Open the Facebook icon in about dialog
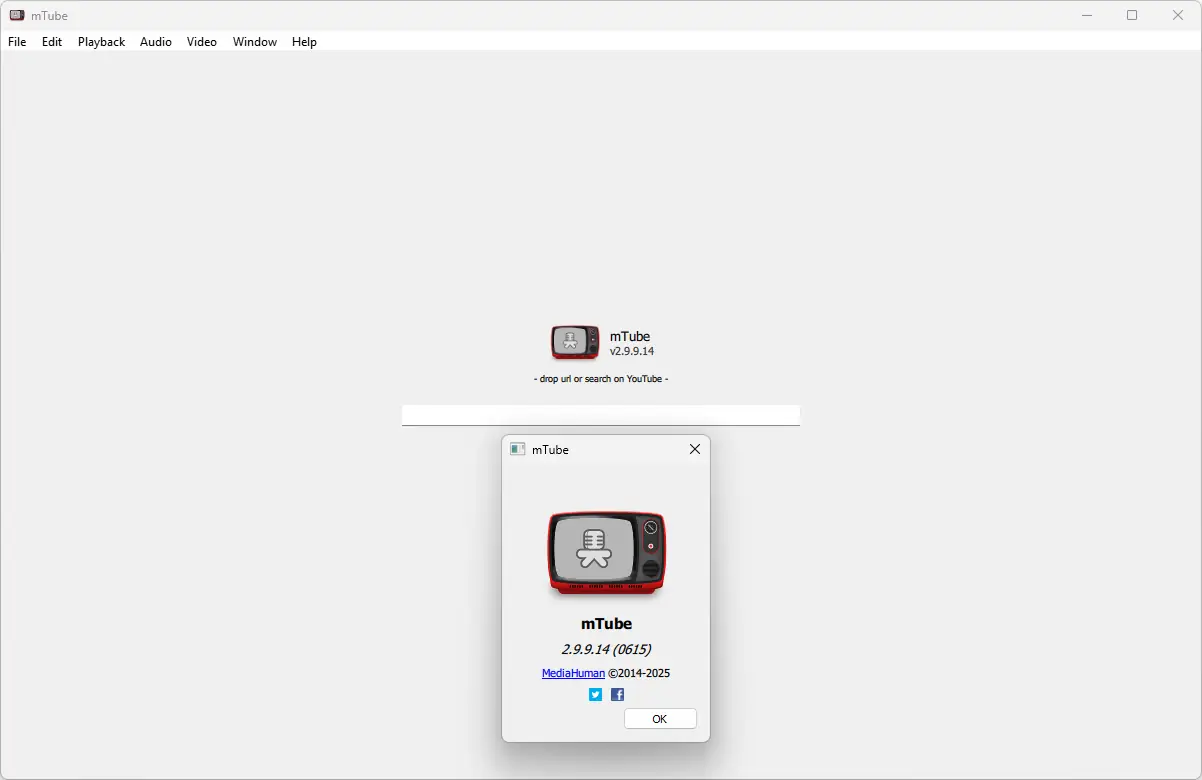The height and width of the screenshot is (780, 1202). [x=618, y=694]
